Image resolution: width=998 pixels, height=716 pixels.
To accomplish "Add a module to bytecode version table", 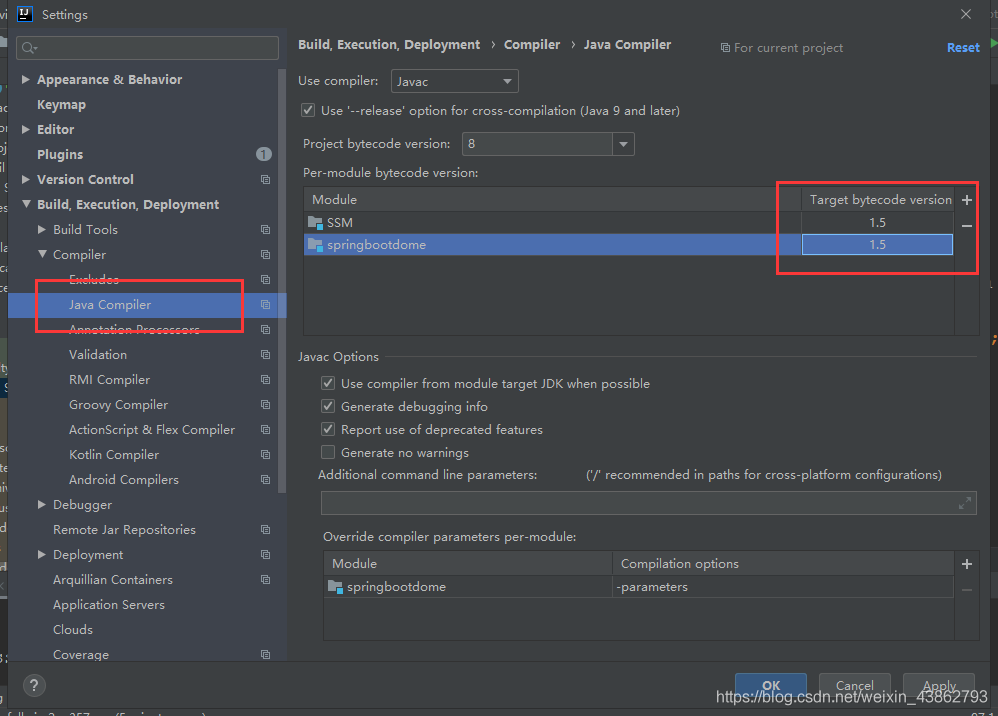I will click(x=966, y=200).
